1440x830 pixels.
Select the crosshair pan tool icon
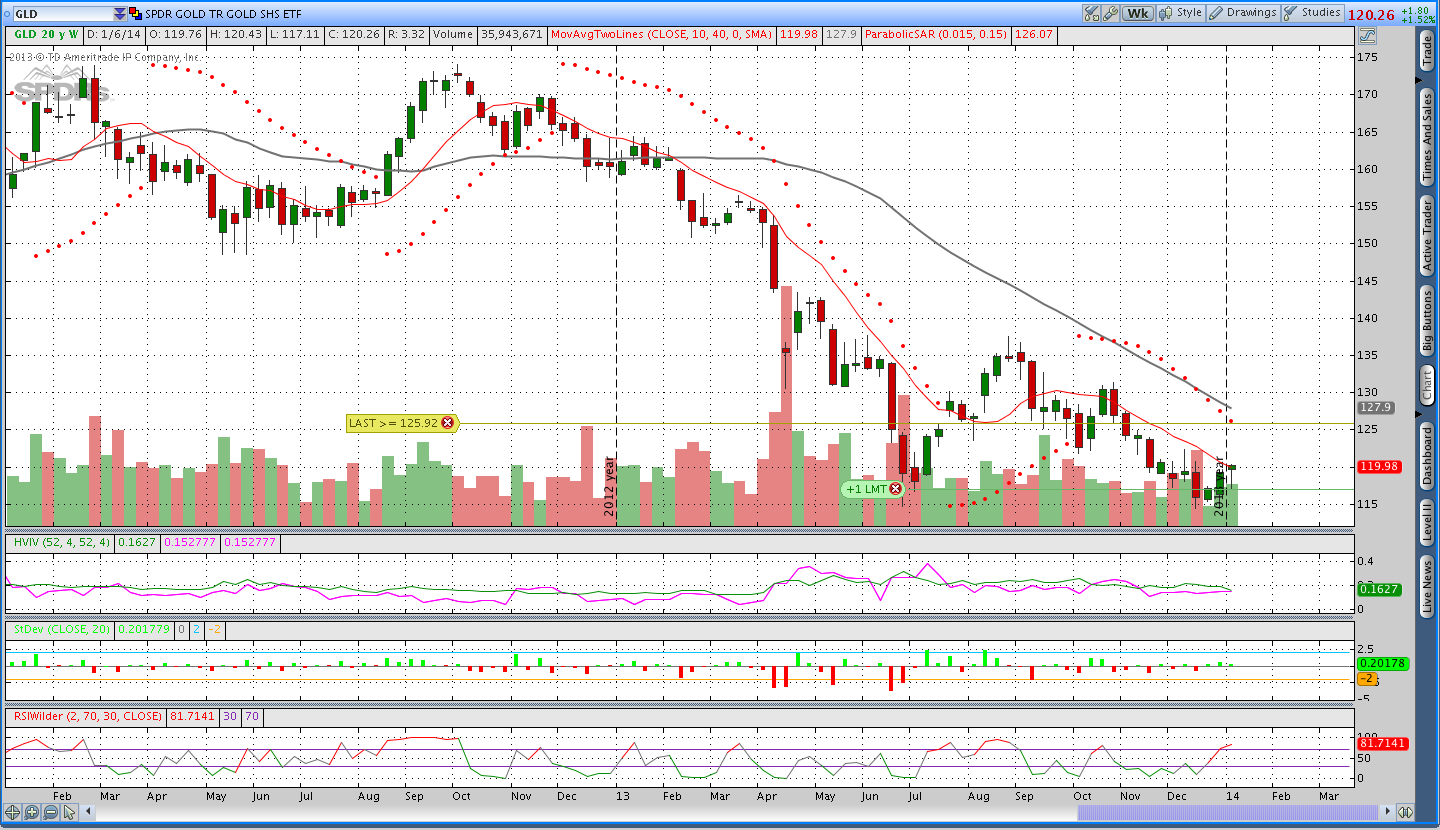(13, 812)
